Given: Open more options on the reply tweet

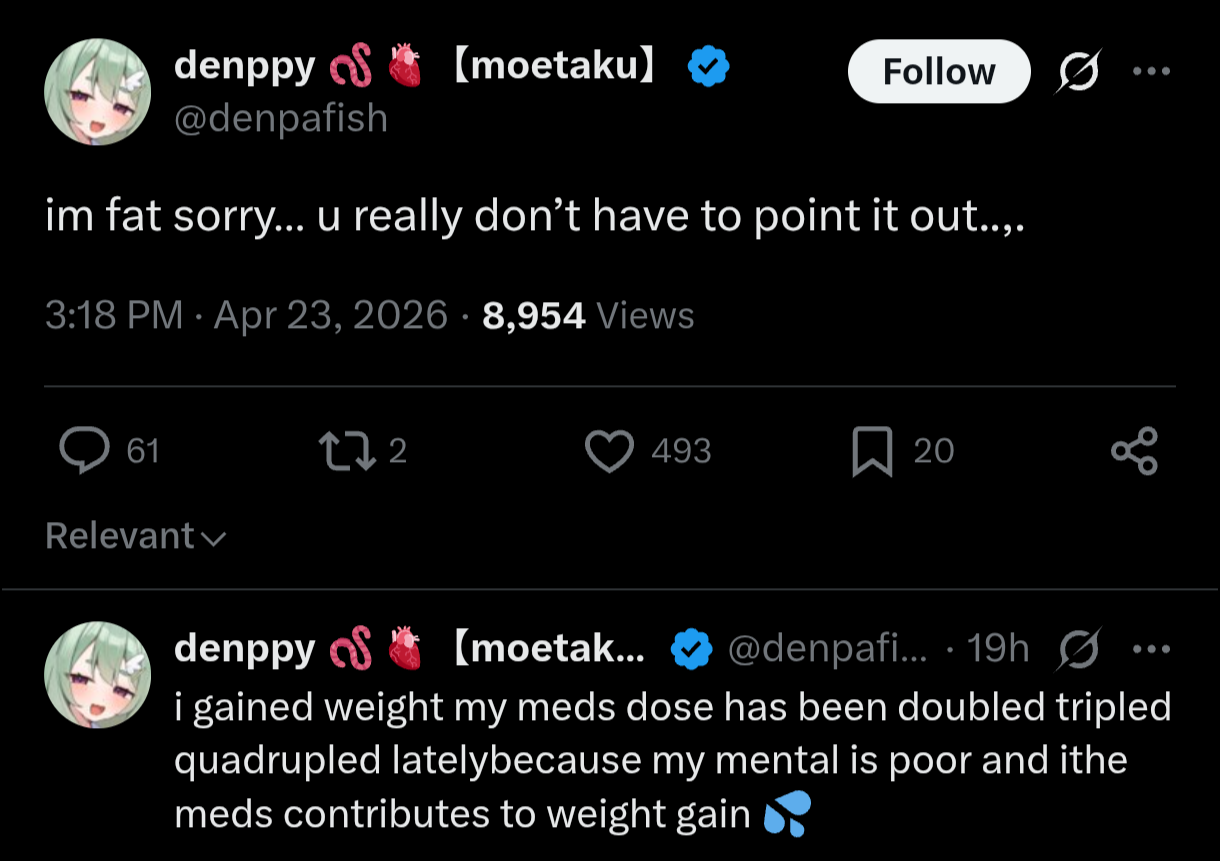Looking at the screenshot, I should (1152, 649).
